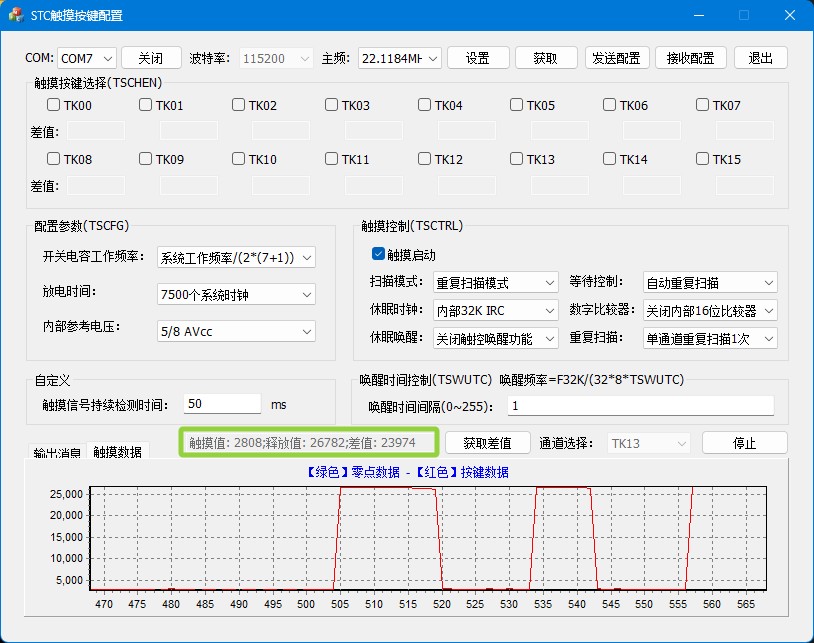Open the 开关电容工作频率 dropdown
The height and width of the screenshot is (643, 814).
[x=236, y=257]
